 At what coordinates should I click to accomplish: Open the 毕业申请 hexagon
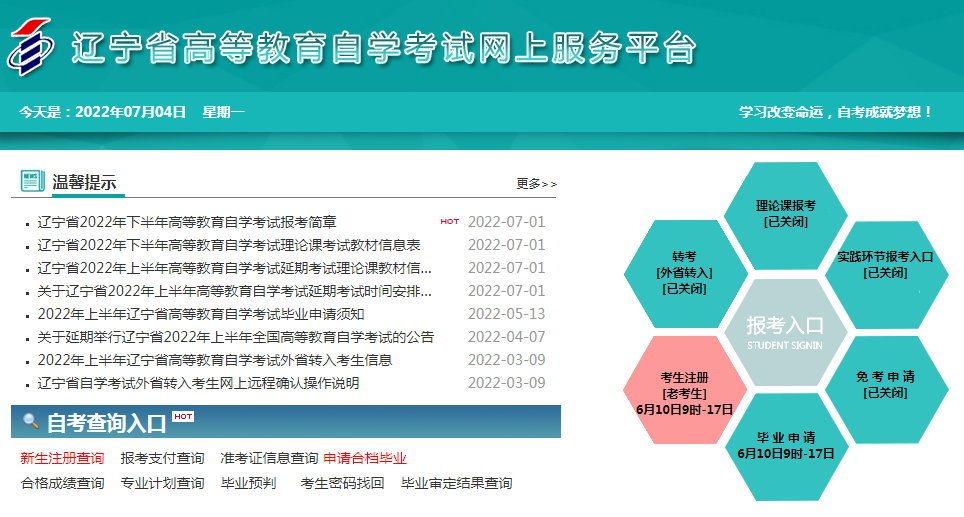pos(785,446)
